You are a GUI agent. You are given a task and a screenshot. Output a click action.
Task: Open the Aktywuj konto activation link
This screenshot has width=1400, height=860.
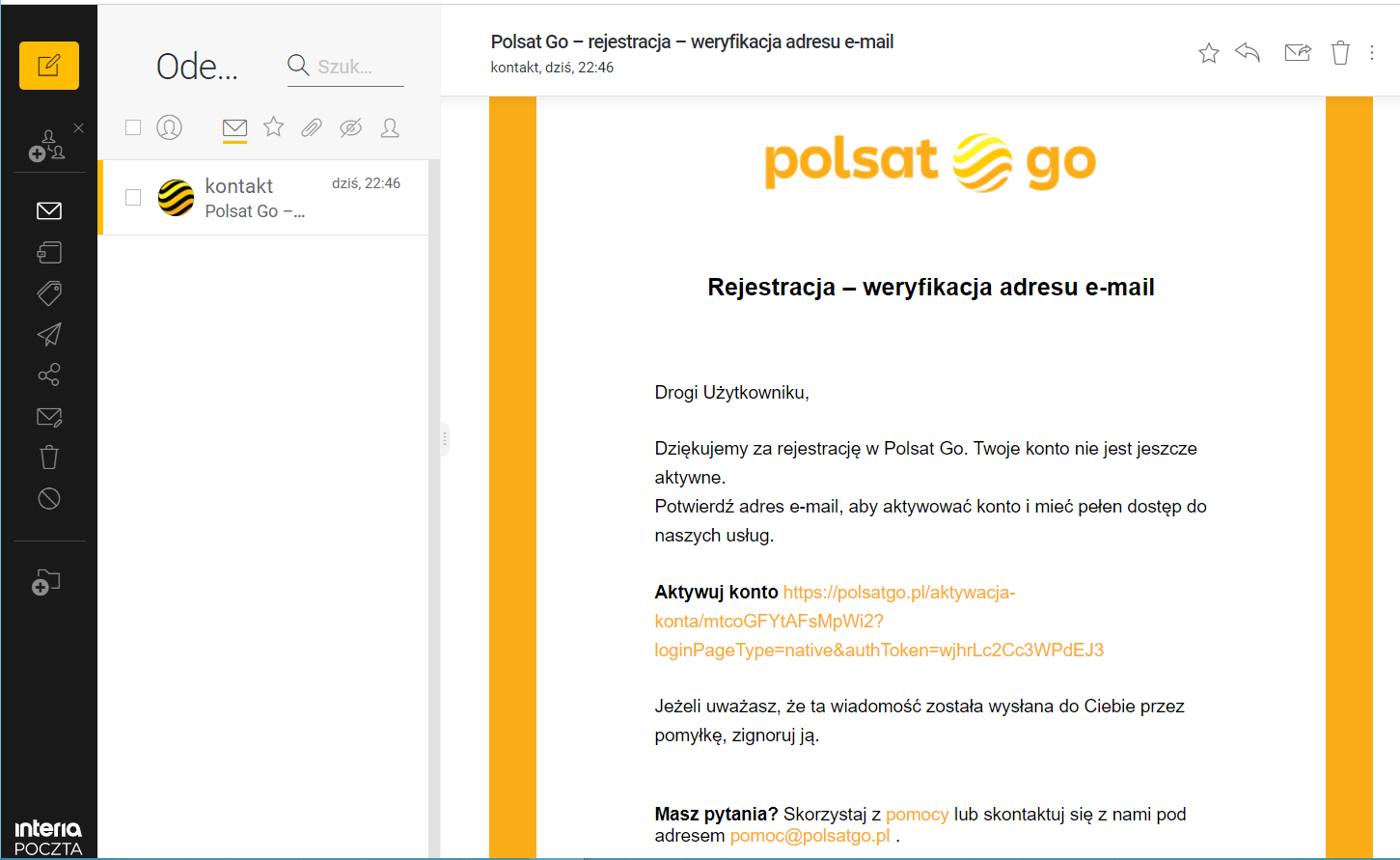(879, 621)
